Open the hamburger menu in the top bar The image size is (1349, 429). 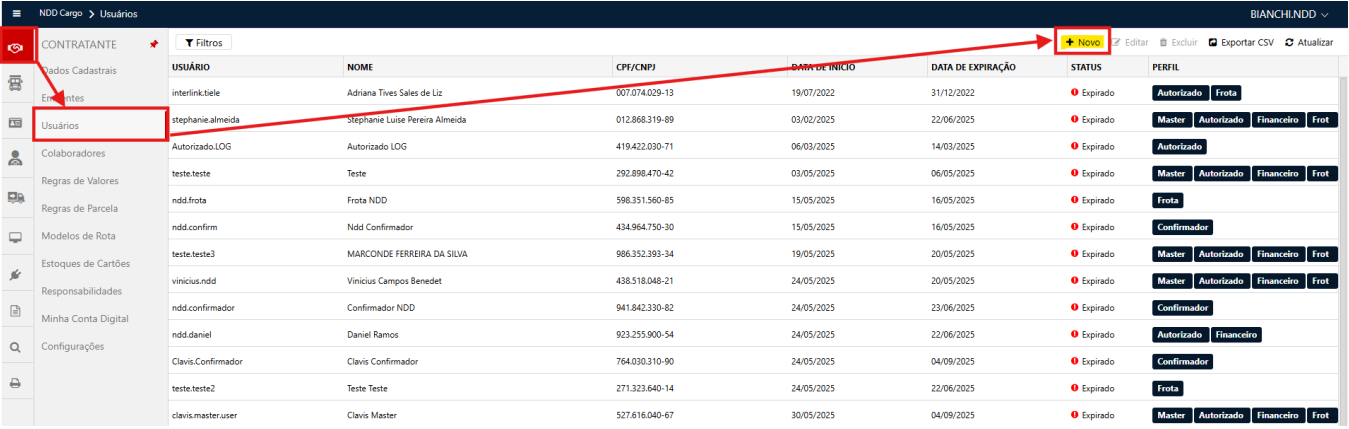point(16,14)
